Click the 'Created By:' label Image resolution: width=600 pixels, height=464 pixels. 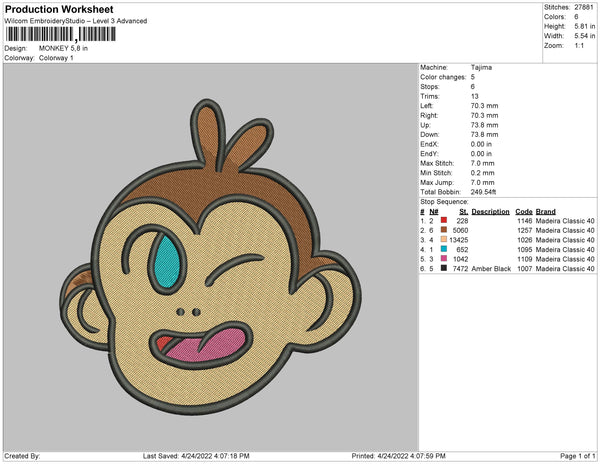tap(22, 456)
